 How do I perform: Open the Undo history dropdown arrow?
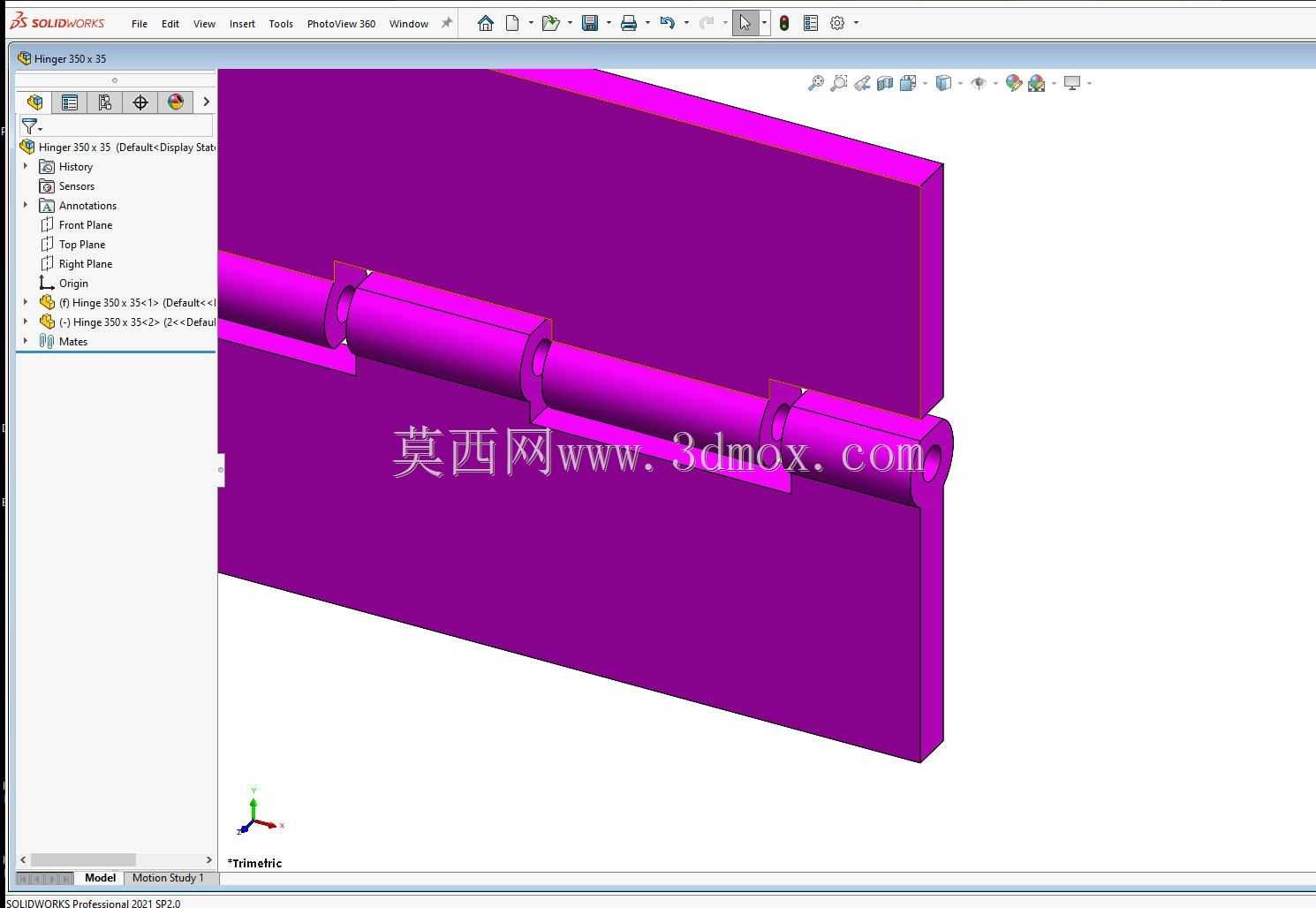point(686,23)
